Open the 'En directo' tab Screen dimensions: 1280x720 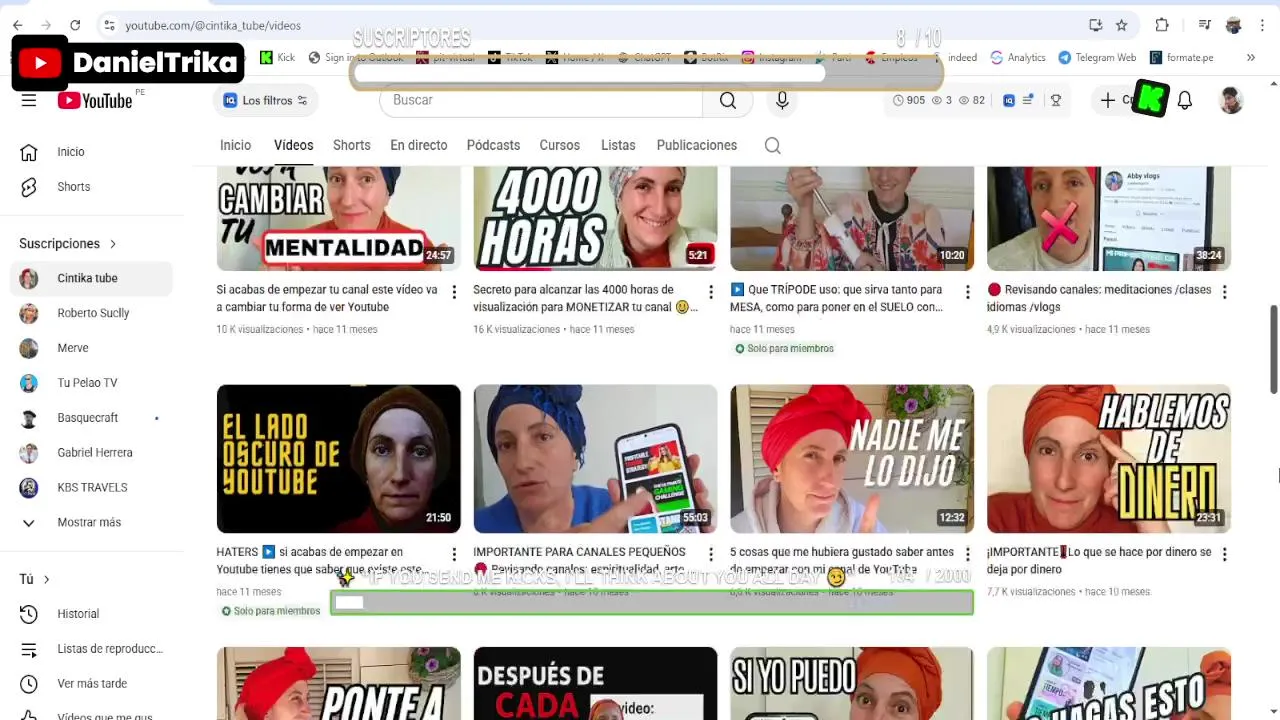pyautogui.click(x=419, y=145)
